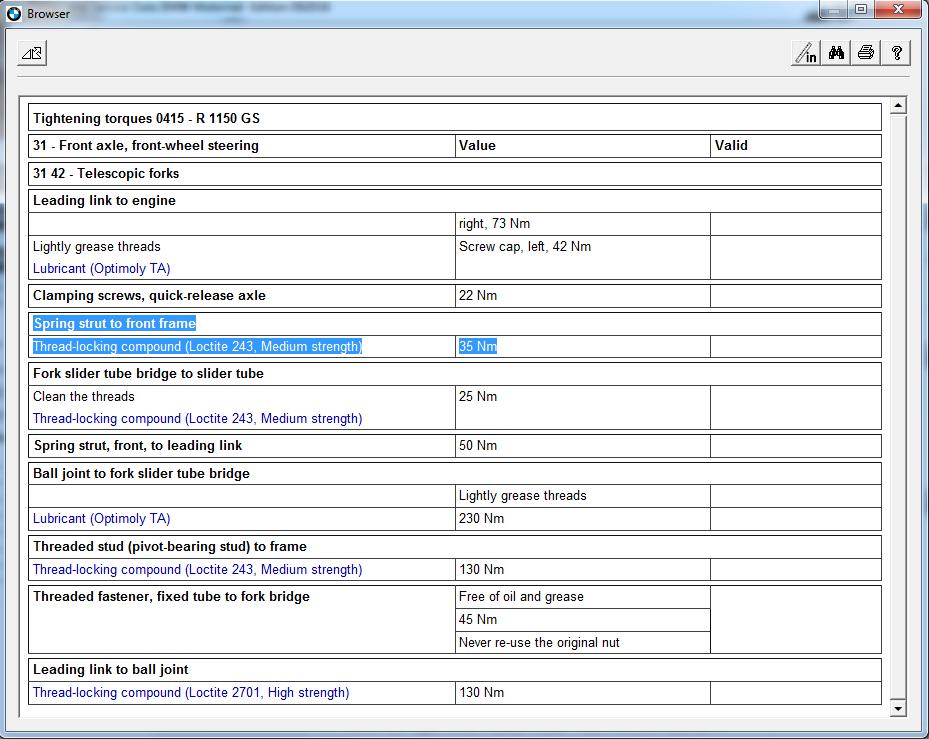
Task: Click the binoculars search icon
Action: 837,54
